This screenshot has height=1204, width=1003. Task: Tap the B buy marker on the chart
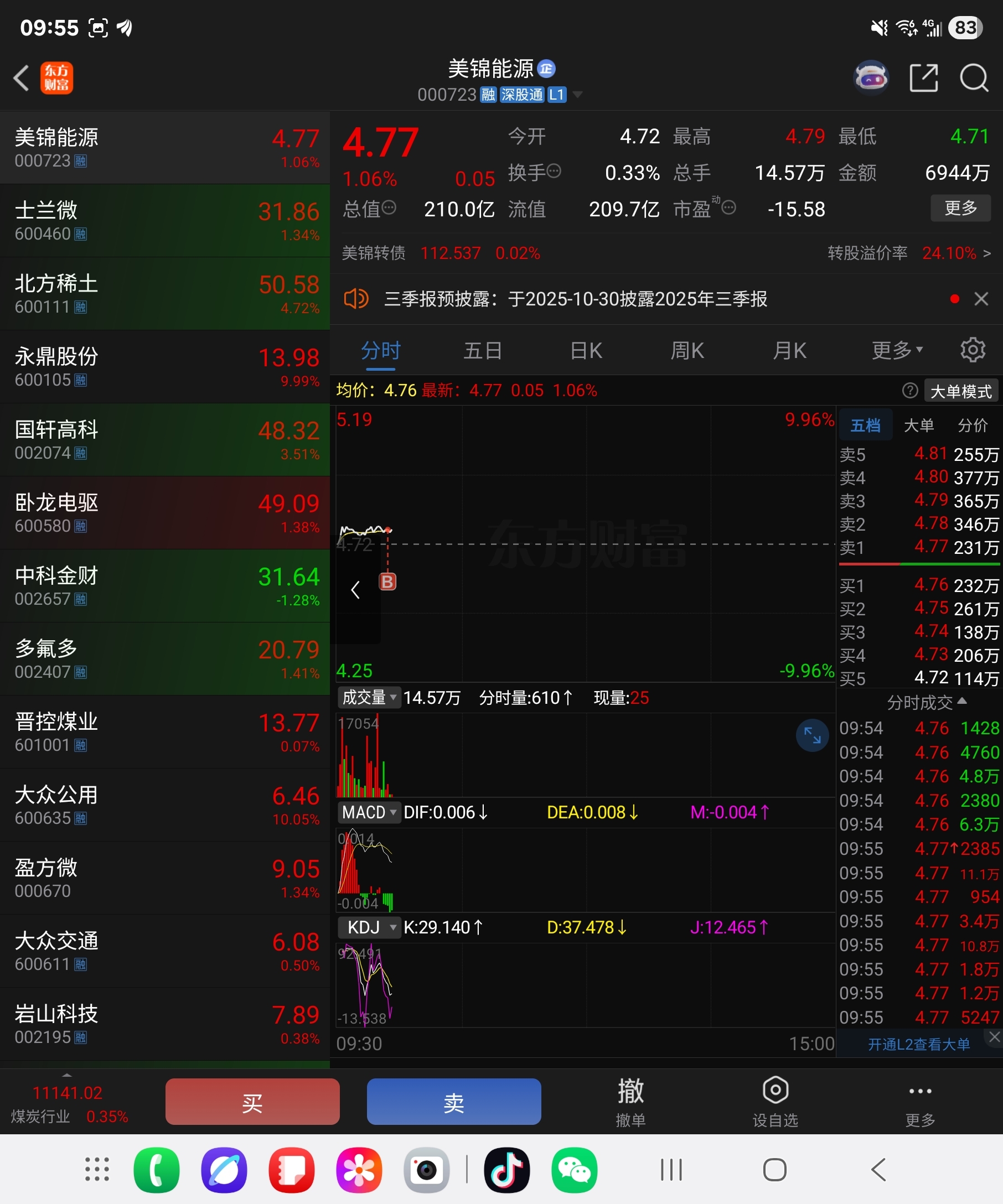(387, 582)
